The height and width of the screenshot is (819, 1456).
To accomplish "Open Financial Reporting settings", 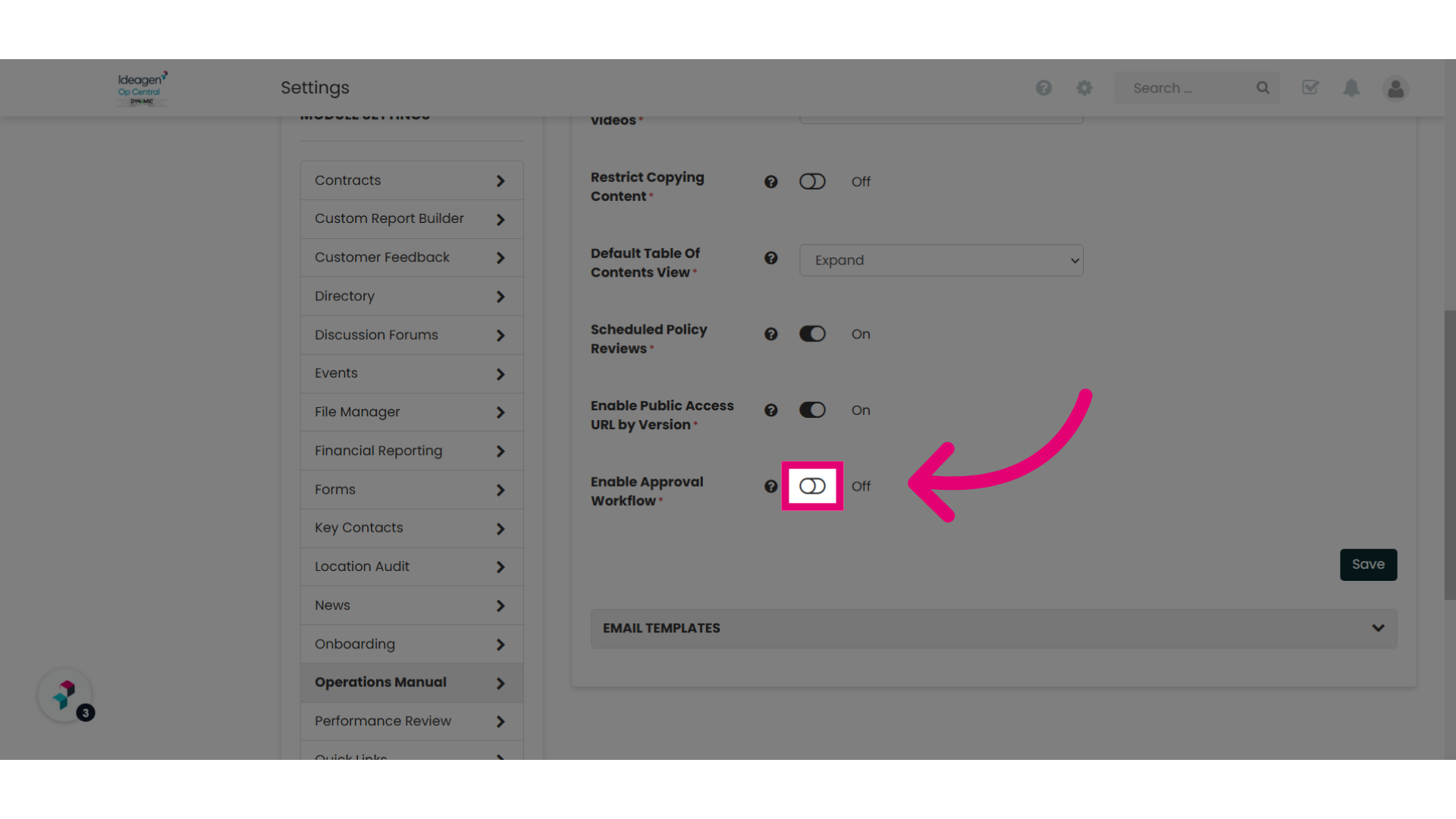I will [x=412, y=451].
